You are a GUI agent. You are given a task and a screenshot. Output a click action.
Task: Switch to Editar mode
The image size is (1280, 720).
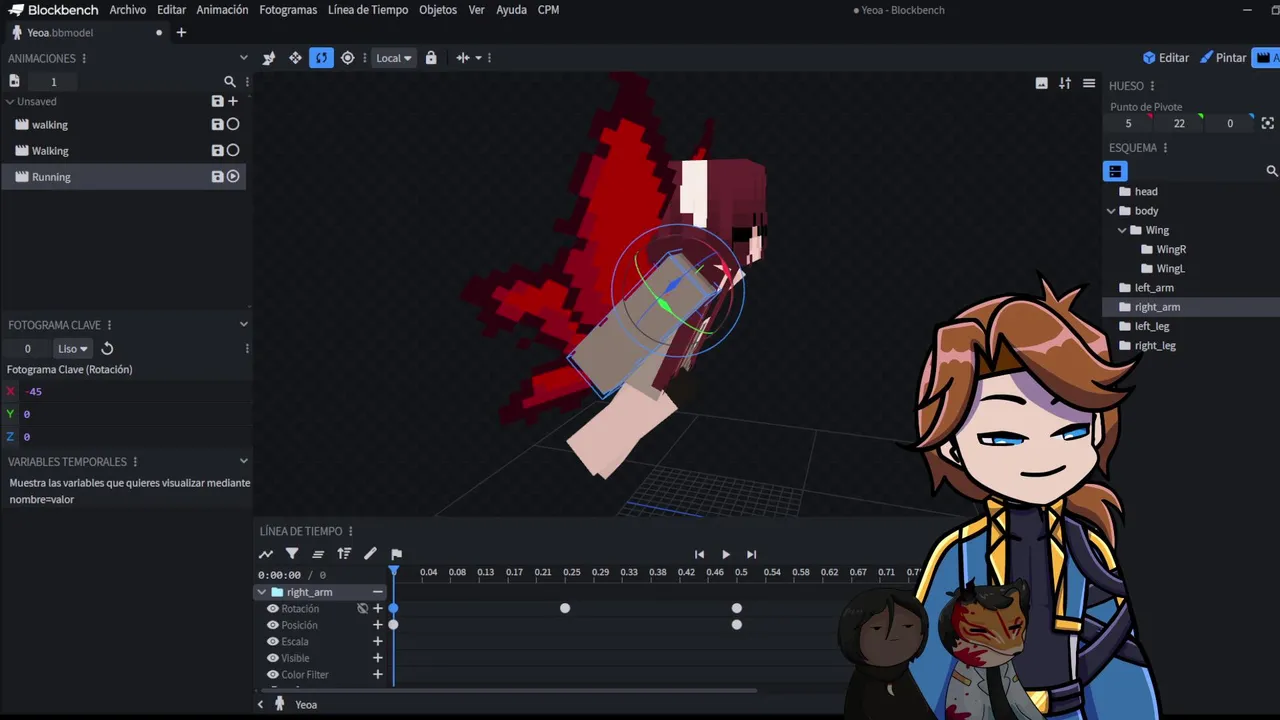click(x=1166, y=58)
